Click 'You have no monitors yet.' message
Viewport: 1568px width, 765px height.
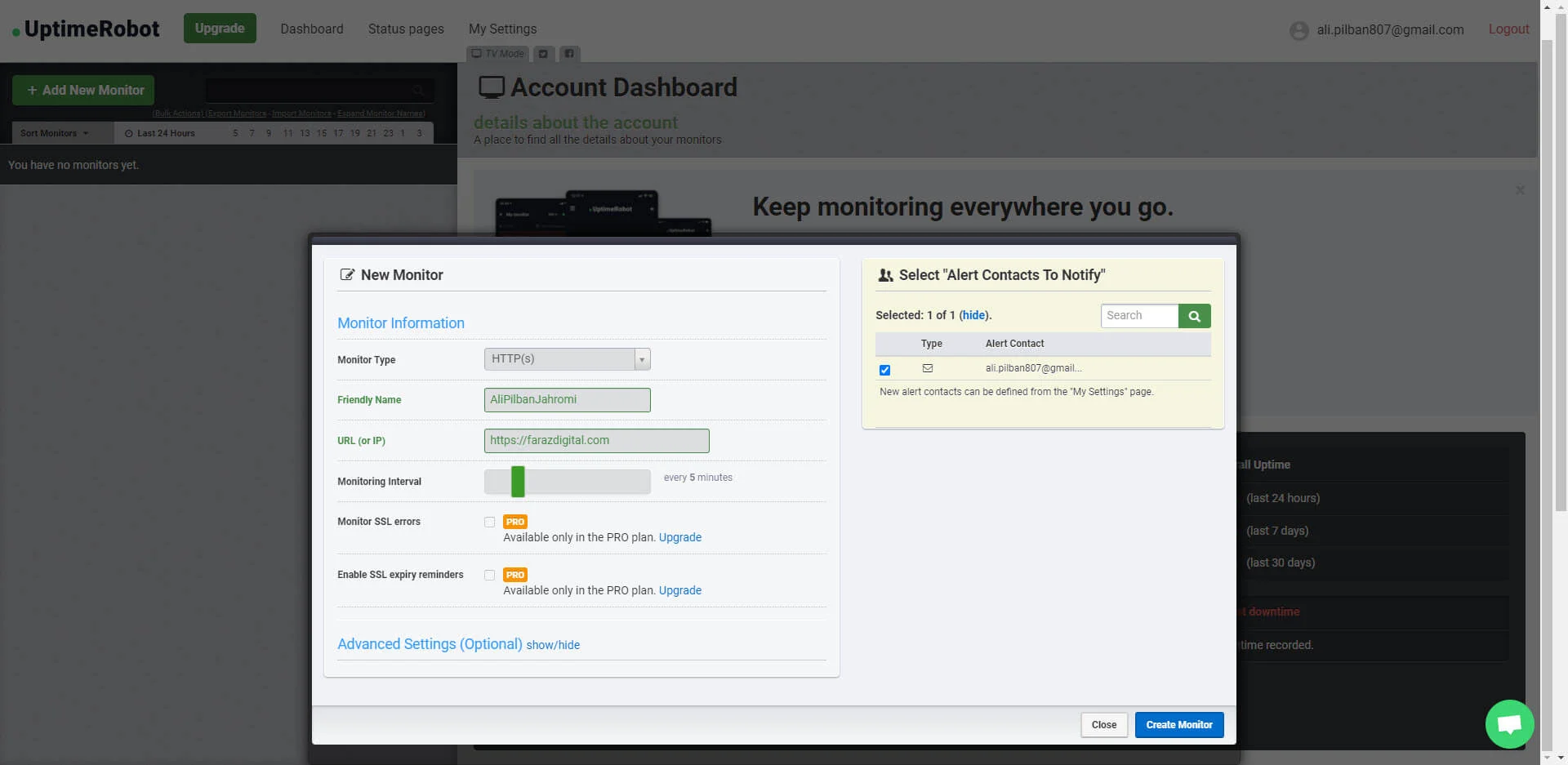(x=73, y=165)
